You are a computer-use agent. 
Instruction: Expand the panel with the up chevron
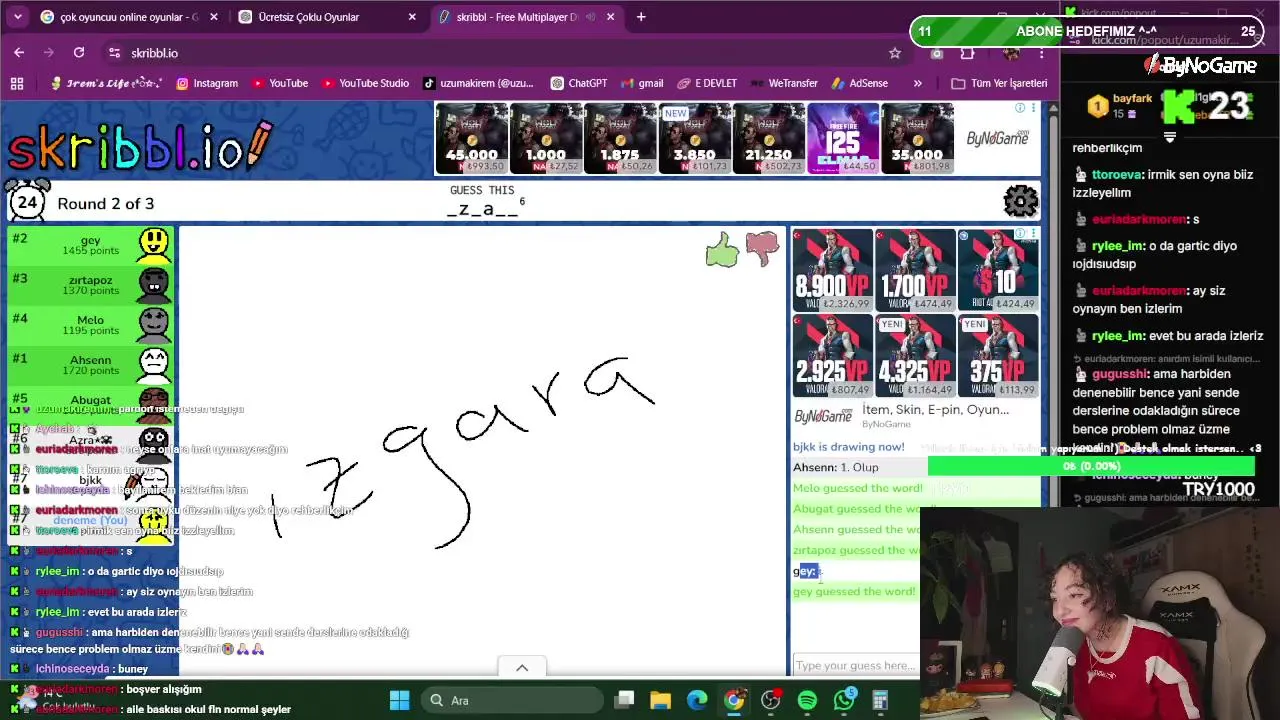click(x=521, y=668)
